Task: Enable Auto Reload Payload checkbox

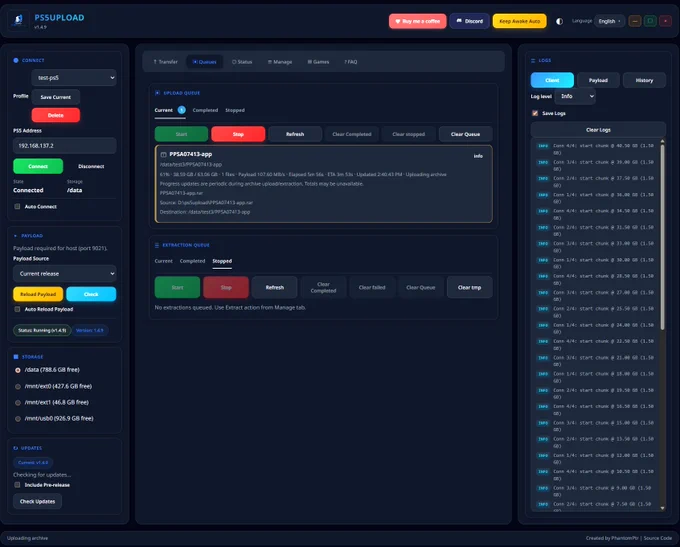Action: pos(17,309)
